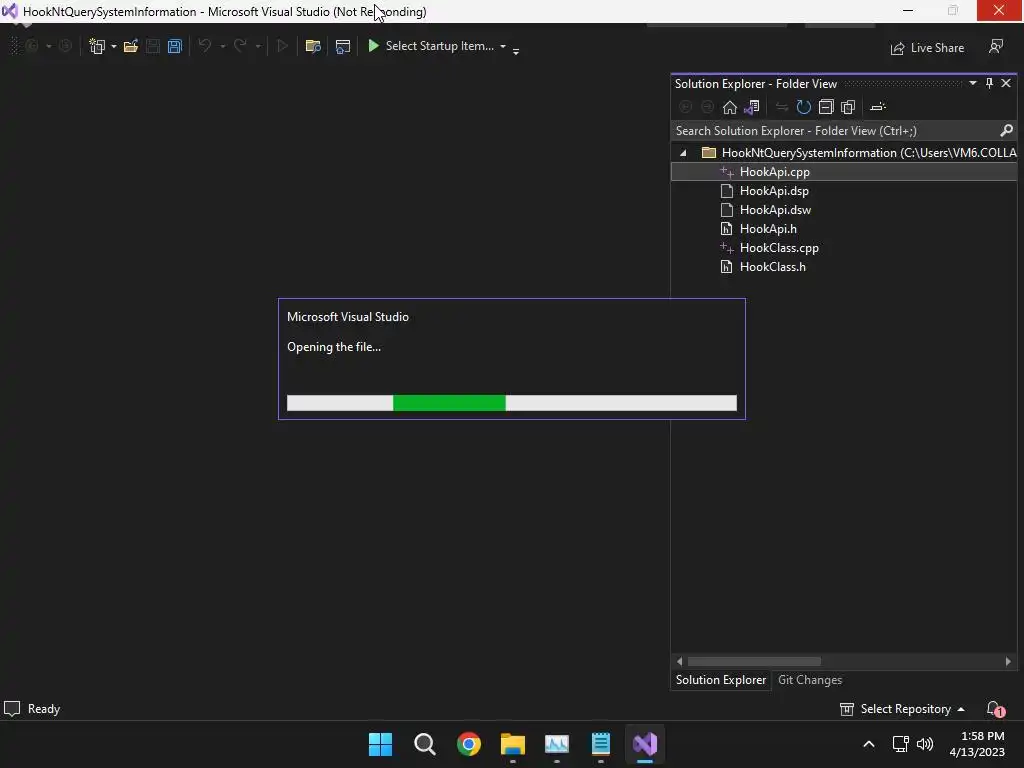This screenshot has height=768, width=1024.
Task: Click the Open File folder icon
Action: (131, 46)
